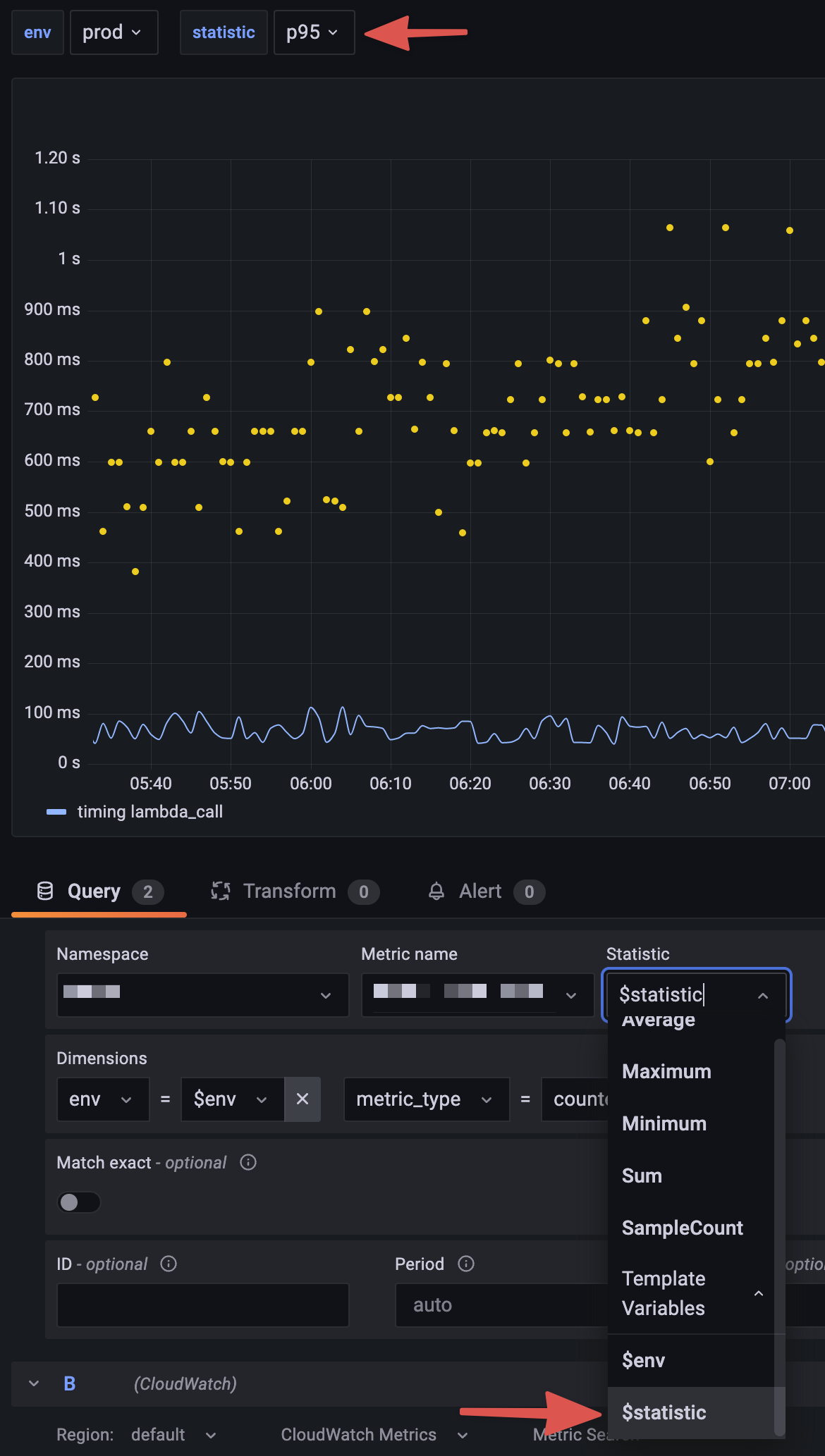The height and width of the screenshot is (1456, 825).
Task: Click the Alert bell icon
Action: pos(436,892)
